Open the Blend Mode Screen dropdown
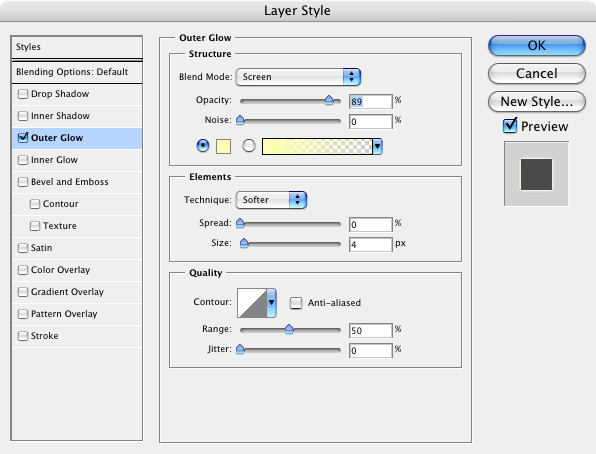596x454 pixels. (x=298, y=77)
